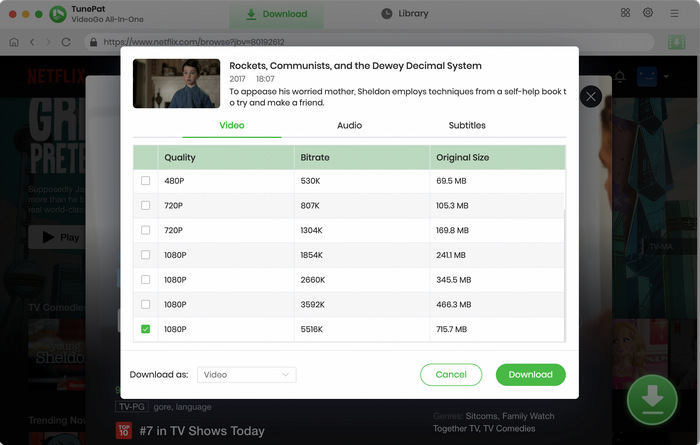Screen dimensions: 700x445
Task: Navigate forward with the right arrow
Action: (x=49, y=42)
